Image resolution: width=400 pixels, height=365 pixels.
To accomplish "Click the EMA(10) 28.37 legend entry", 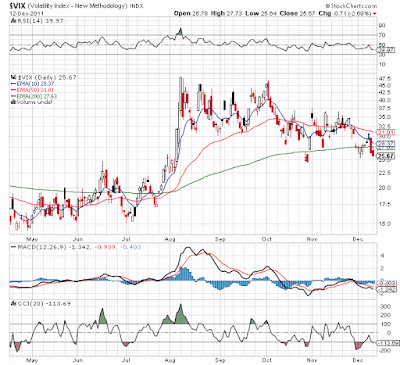I will click(x=35, y=84).
